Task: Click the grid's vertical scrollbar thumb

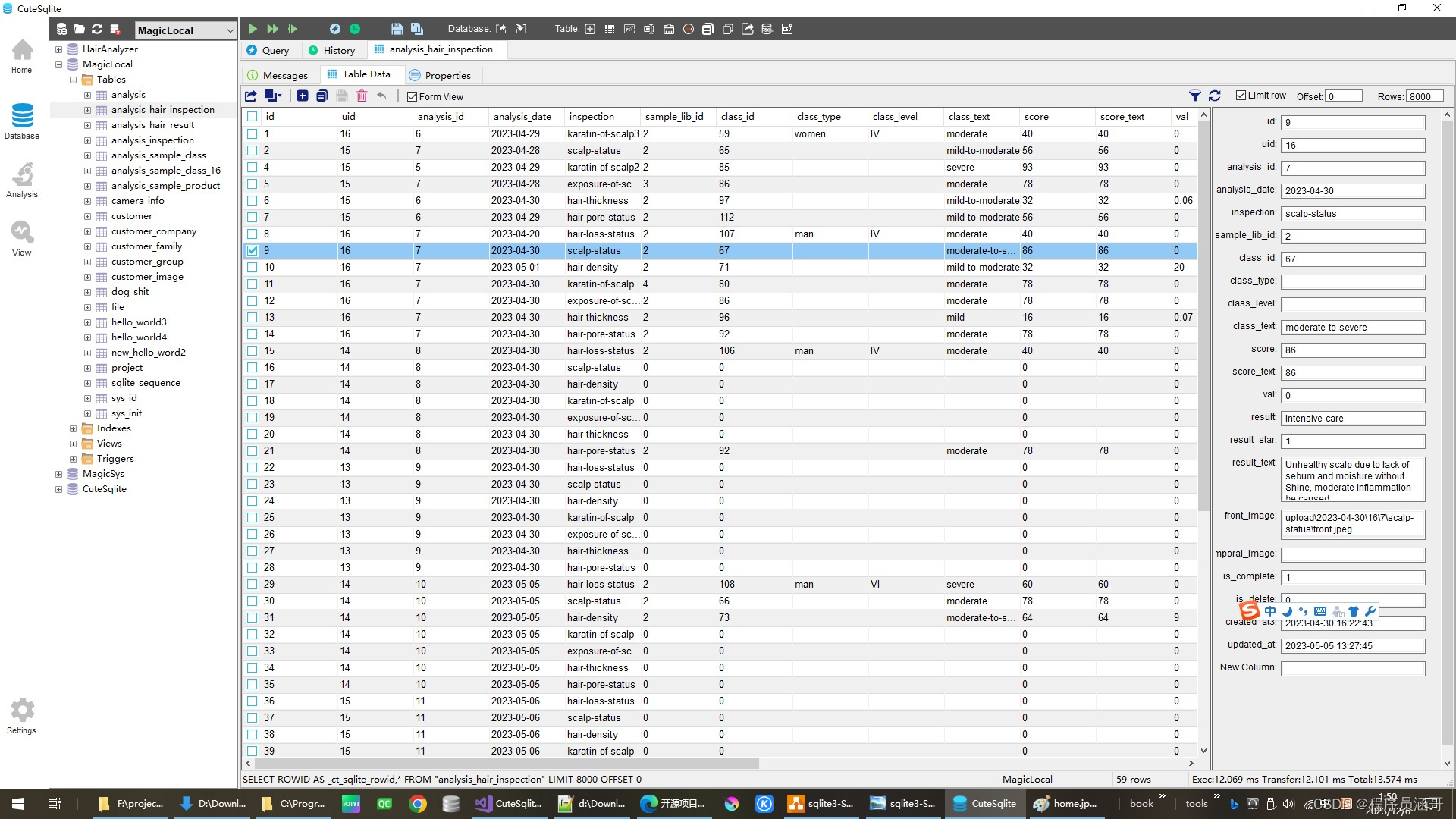Action: point(1203,315)
